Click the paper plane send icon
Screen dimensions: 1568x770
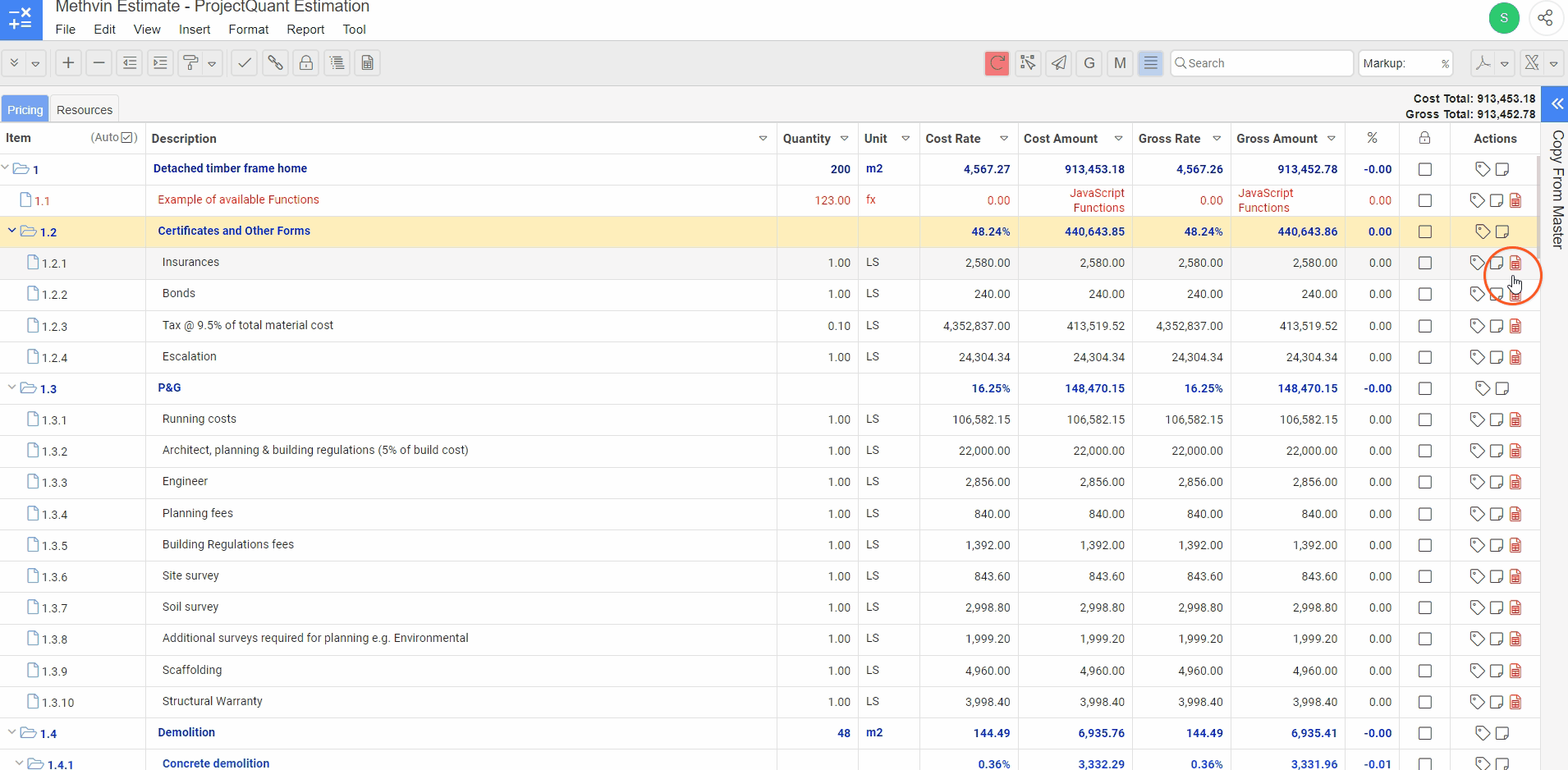[x=1059, y=63]
